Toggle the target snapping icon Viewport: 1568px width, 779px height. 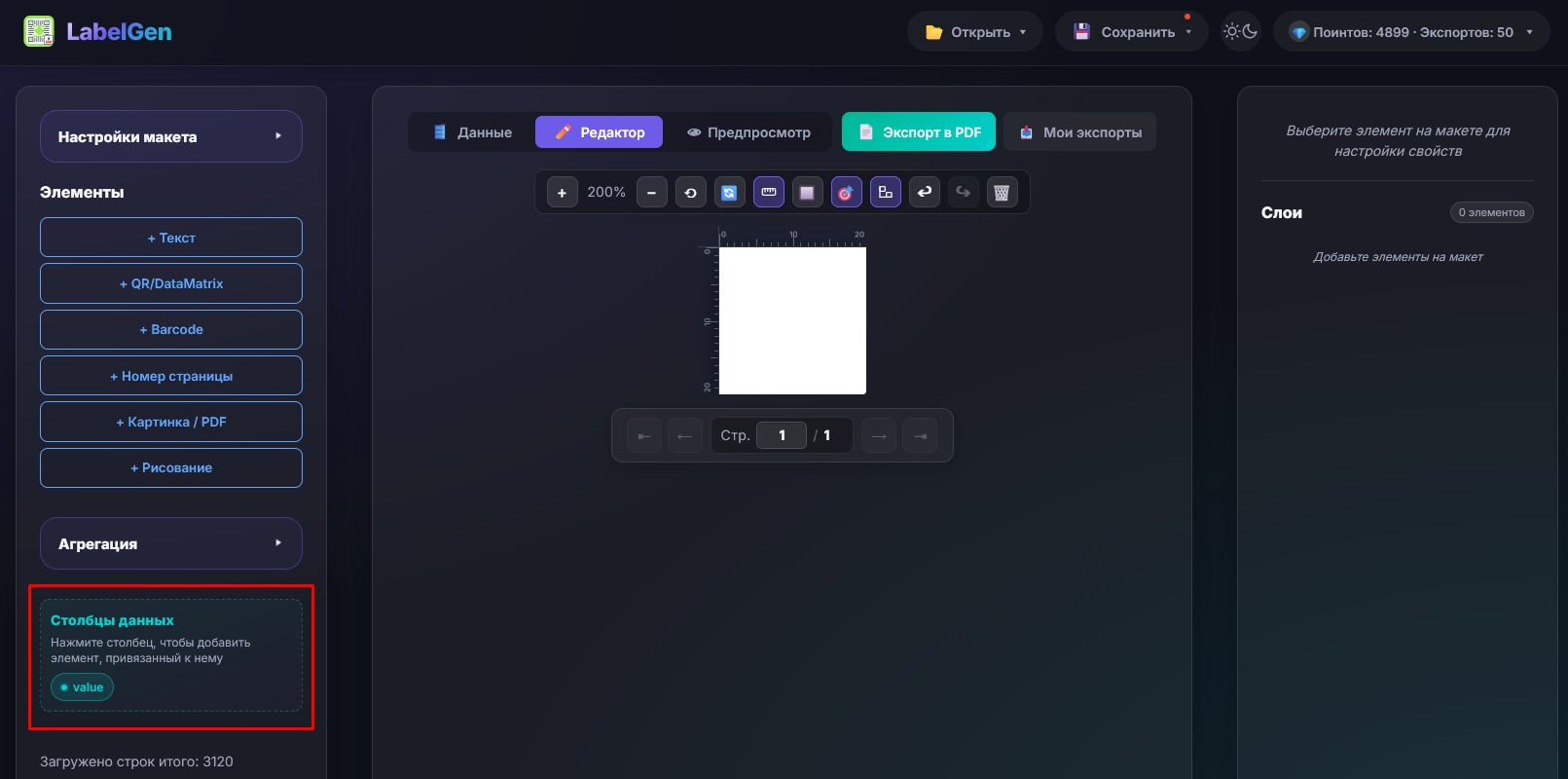click(x=846, y=193)
